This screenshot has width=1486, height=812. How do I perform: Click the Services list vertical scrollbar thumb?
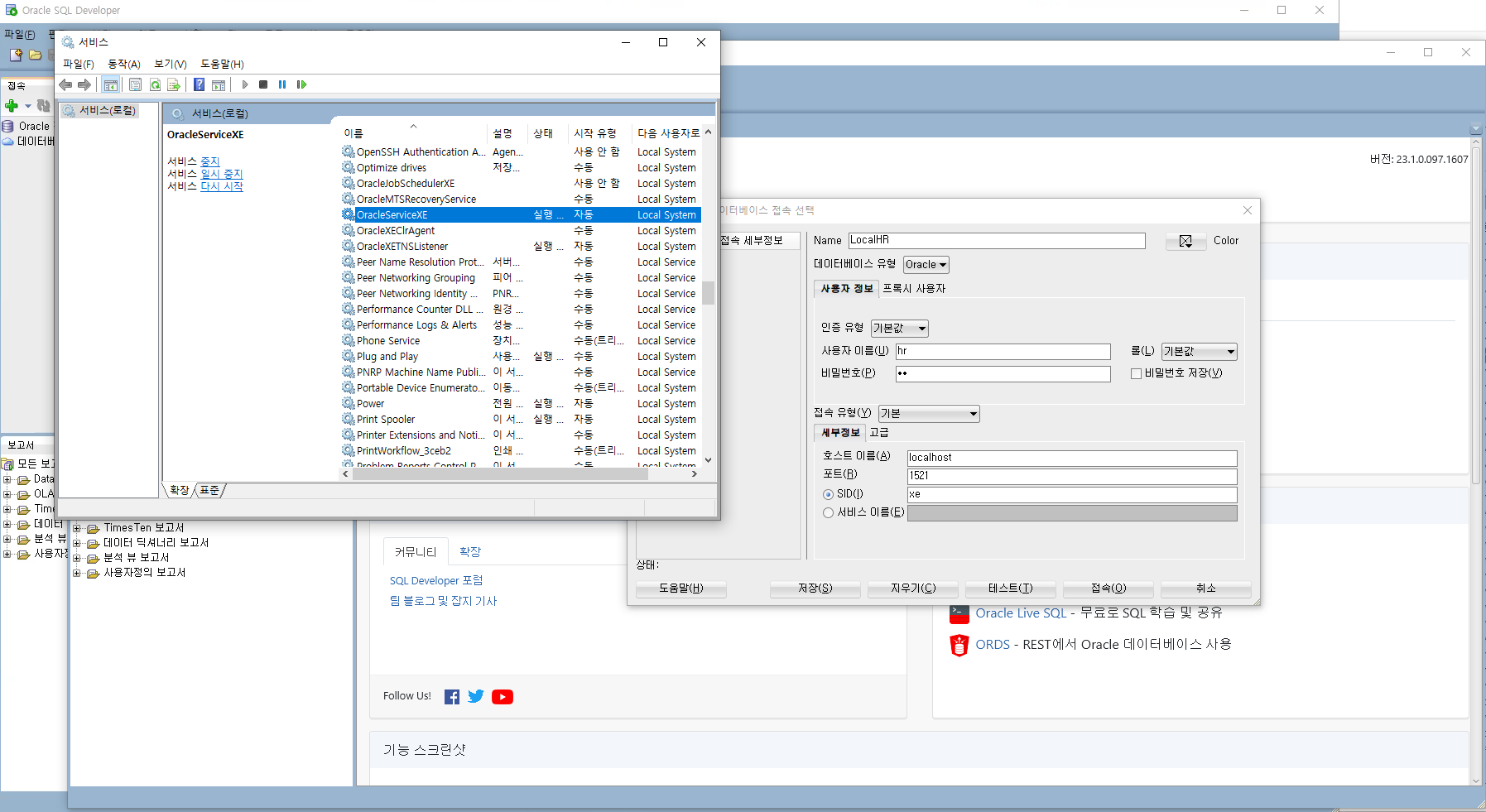click(709, 293)
